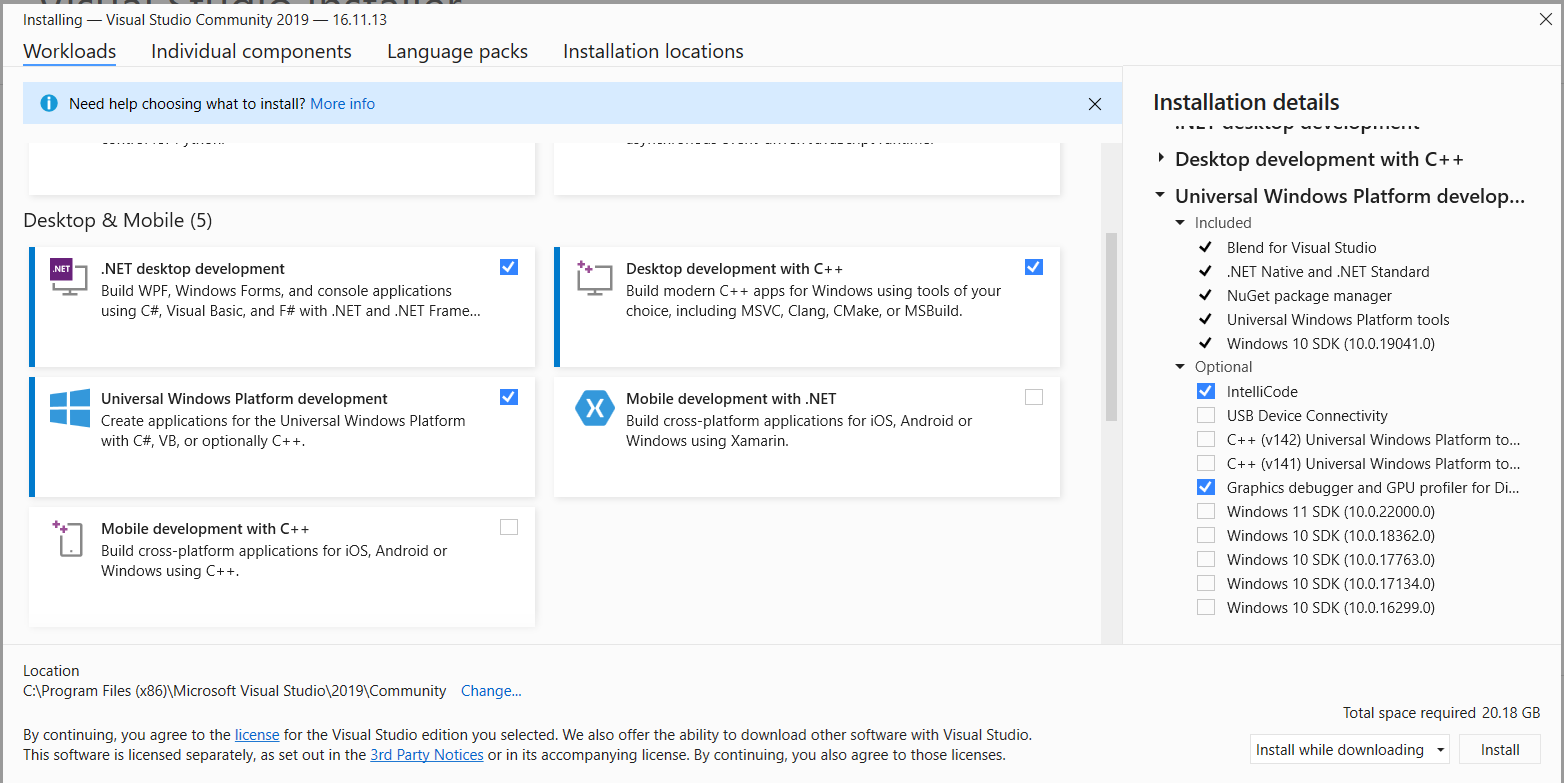
Task: Expand Desktop development with C++ details
Action: tap(1161, 159)
